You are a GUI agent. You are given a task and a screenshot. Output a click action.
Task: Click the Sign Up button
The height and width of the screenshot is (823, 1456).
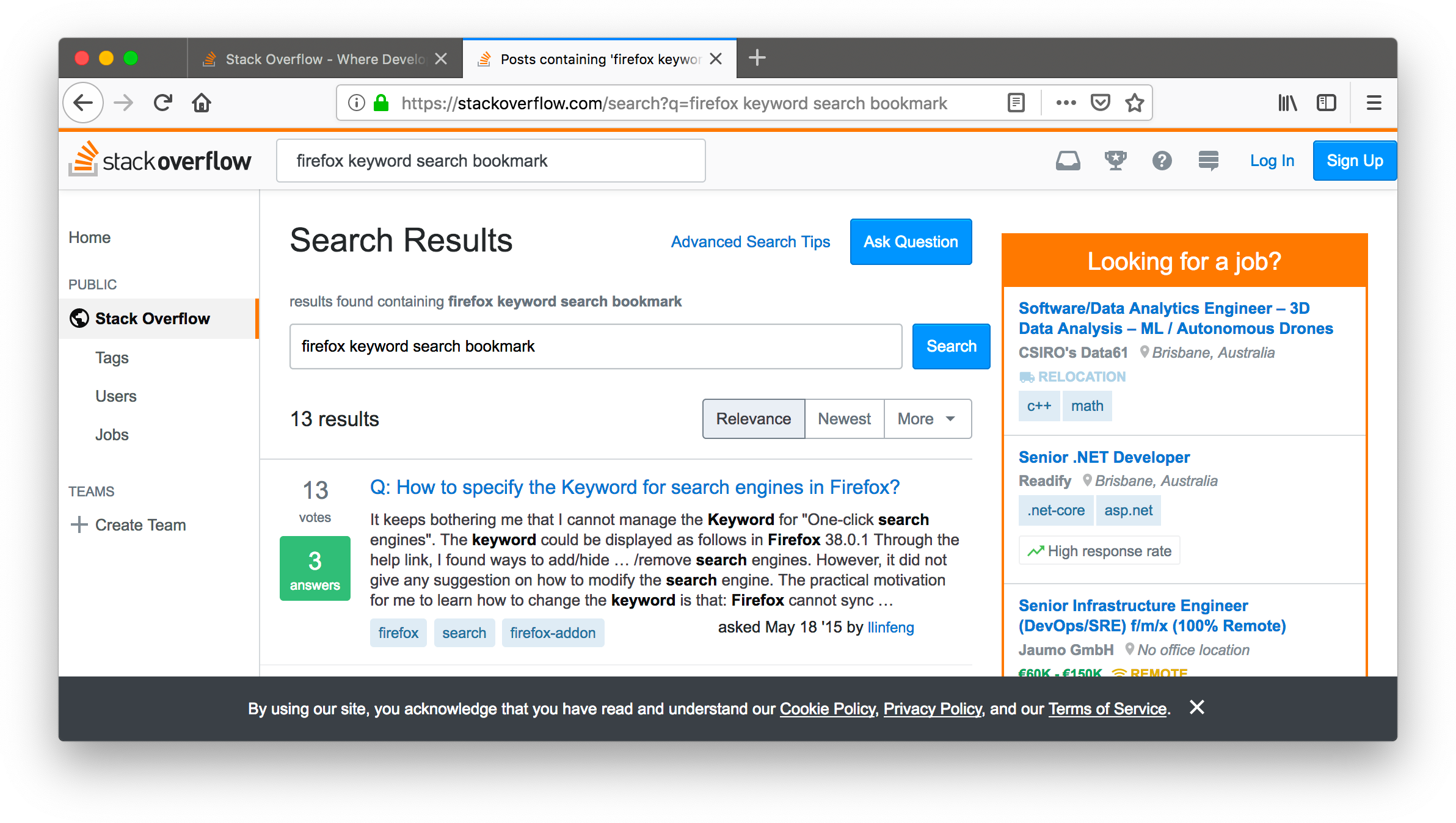pos(1355,161)
